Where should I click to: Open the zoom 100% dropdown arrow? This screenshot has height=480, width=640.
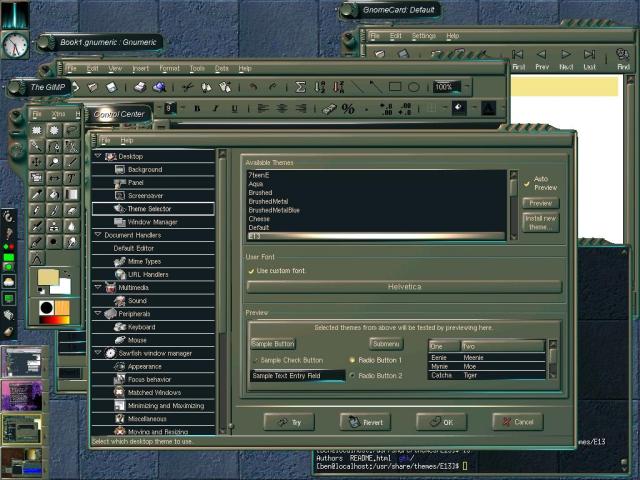pyautogui.click(x=467, y=87)
